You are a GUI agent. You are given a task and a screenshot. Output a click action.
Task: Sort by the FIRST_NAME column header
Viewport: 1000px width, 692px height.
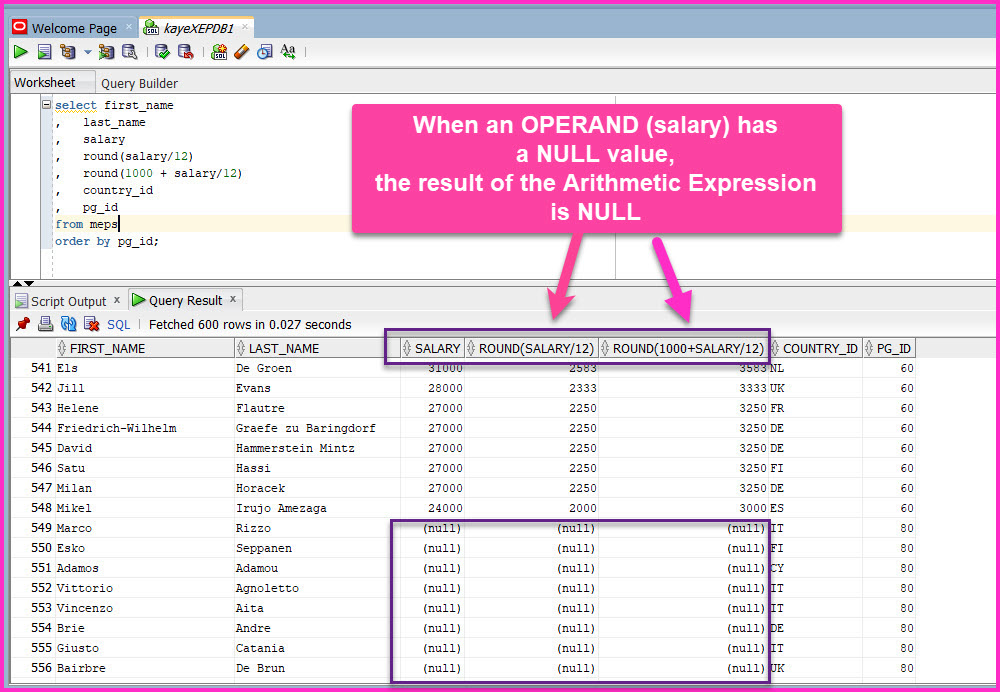(x=145, y=349)
